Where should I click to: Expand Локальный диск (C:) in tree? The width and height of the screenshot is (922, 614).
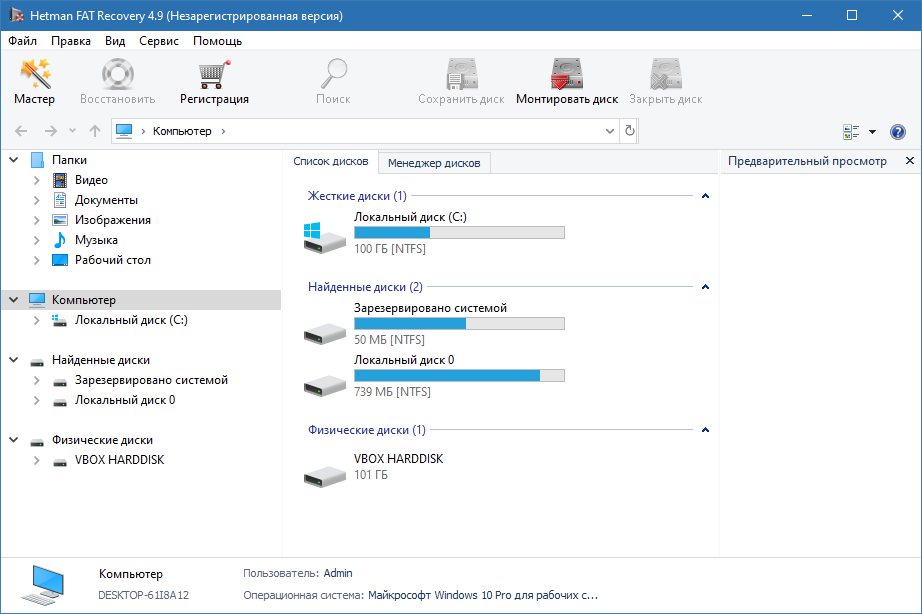click(36, 320)
